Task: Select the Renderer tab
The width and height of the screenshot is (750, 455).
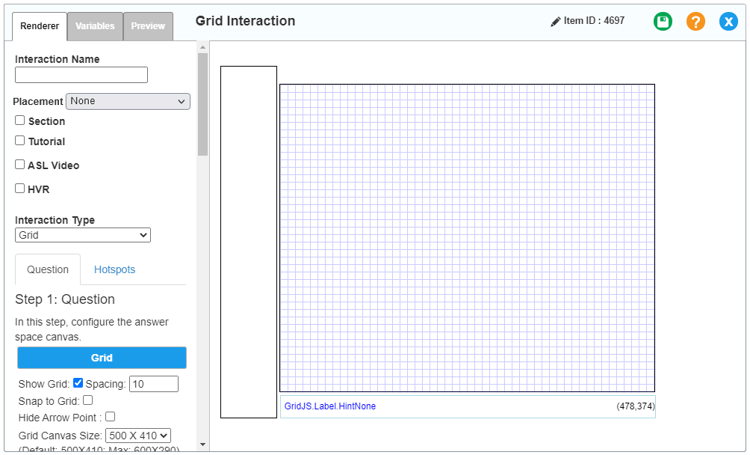Action: pos(39,26)
